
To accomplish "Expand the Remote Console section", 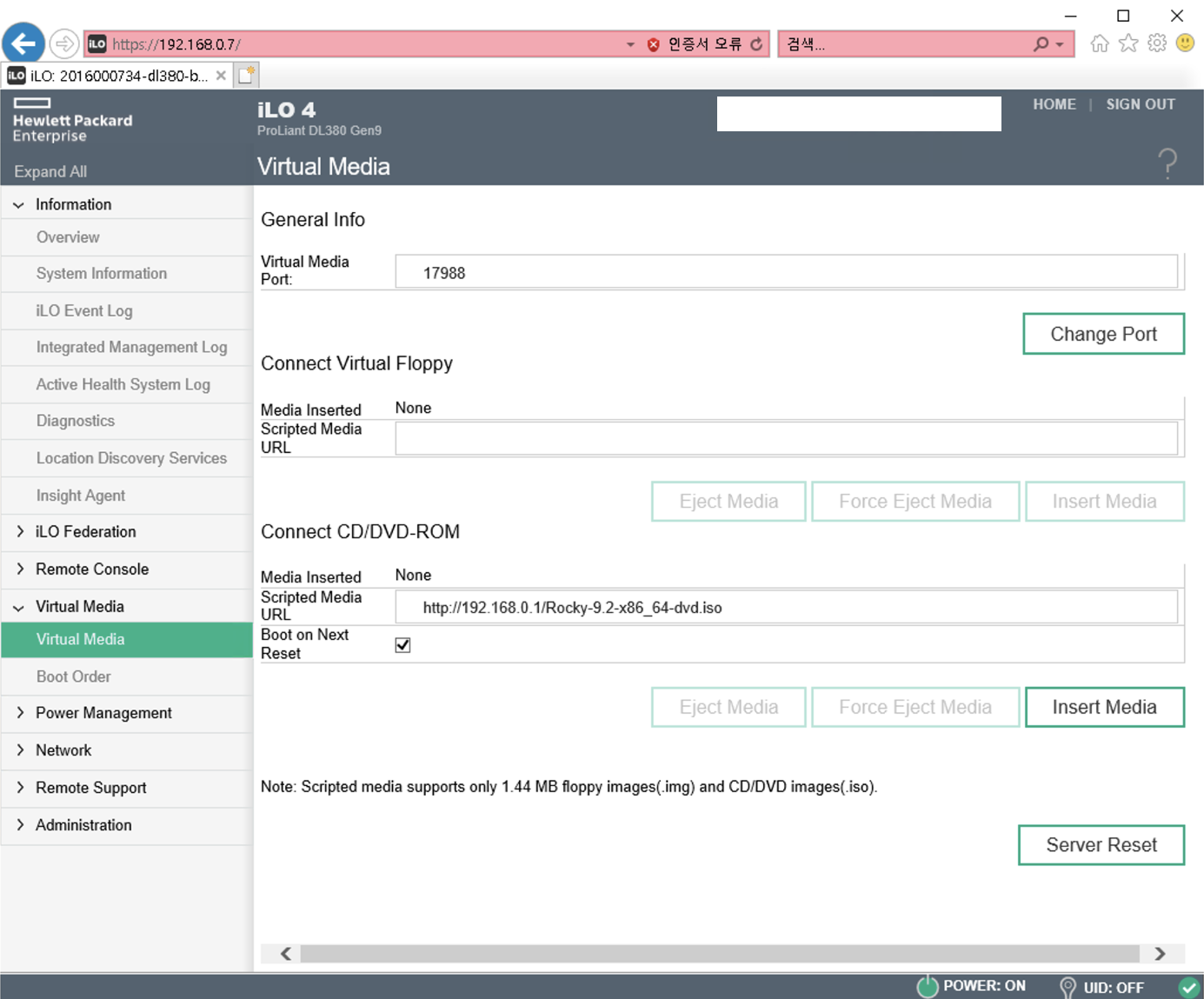I will point(20,569).
